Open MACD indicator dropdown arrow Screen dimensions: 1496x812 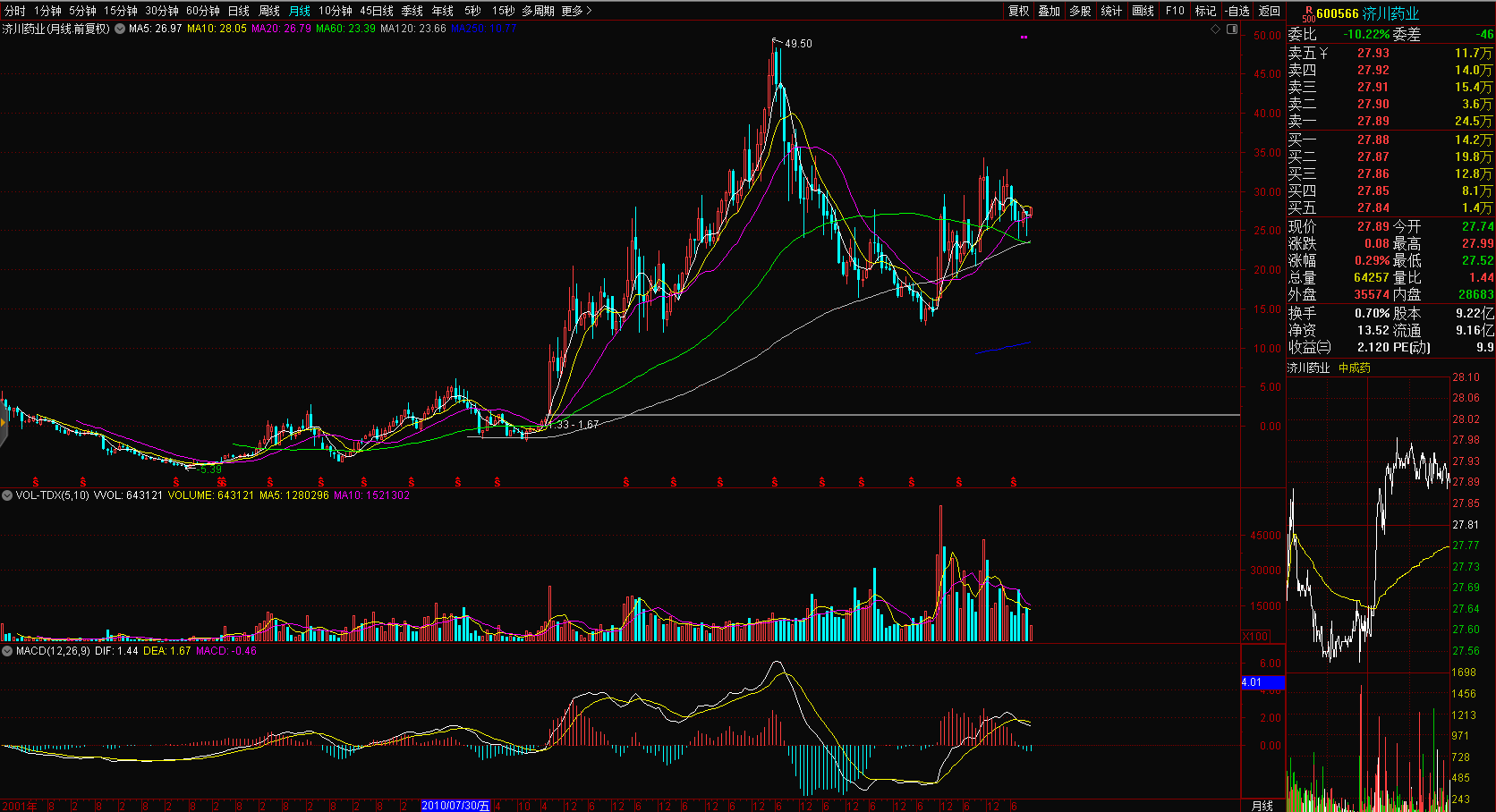(x=7, y=651)
